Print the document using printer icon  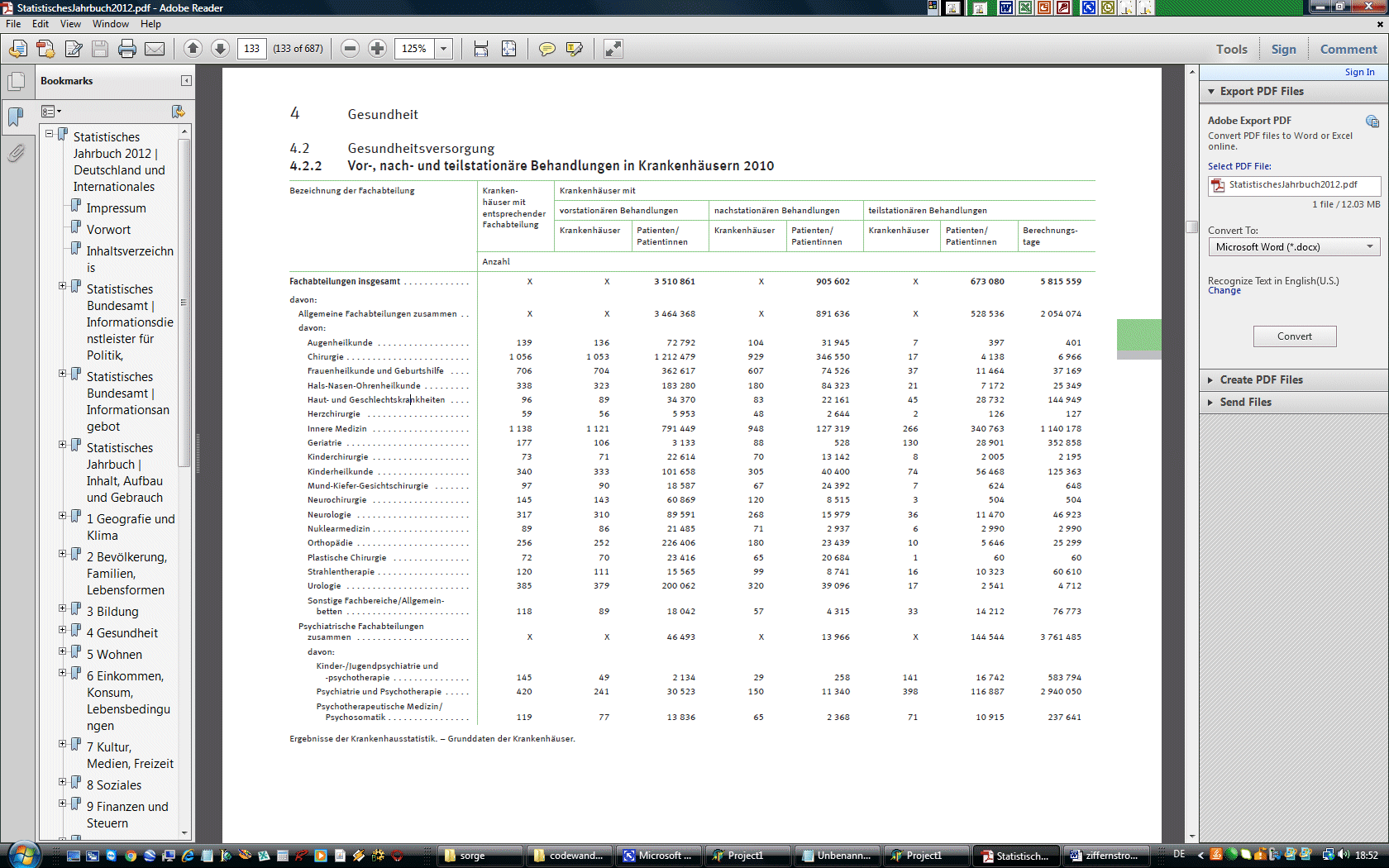point(127,49)
